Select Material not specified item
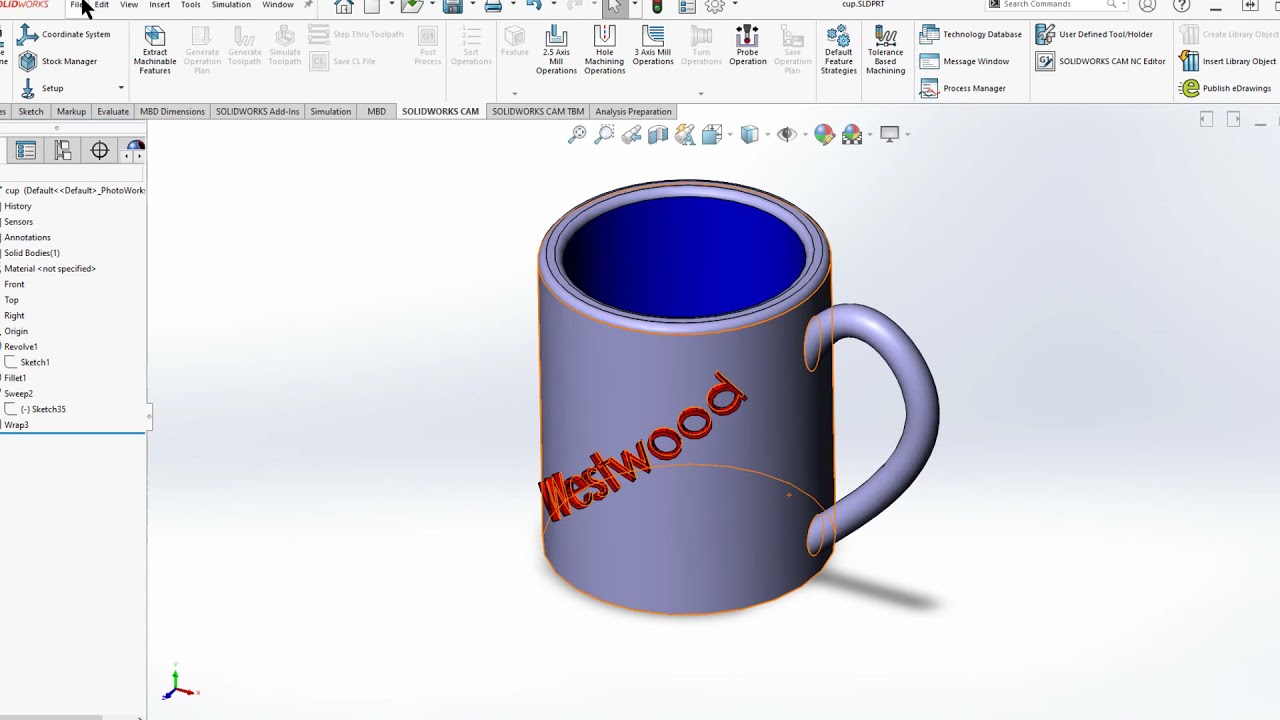The width and height of the screenshot is (1280, 720). (50, 269)
